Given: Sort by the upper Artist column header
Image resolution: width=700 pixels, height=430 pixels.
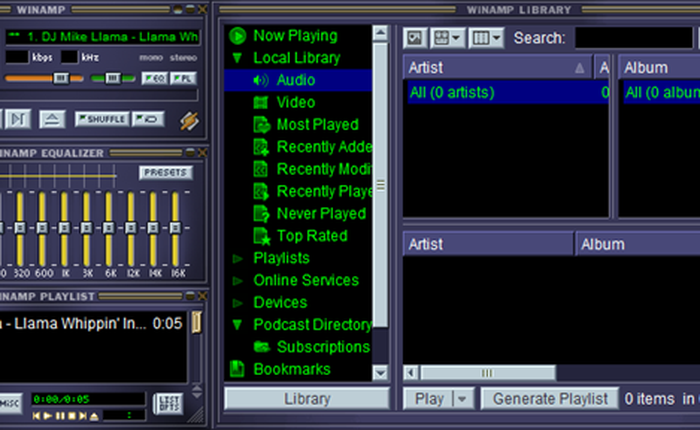Looking at the screenshot, I should [498, 68].
